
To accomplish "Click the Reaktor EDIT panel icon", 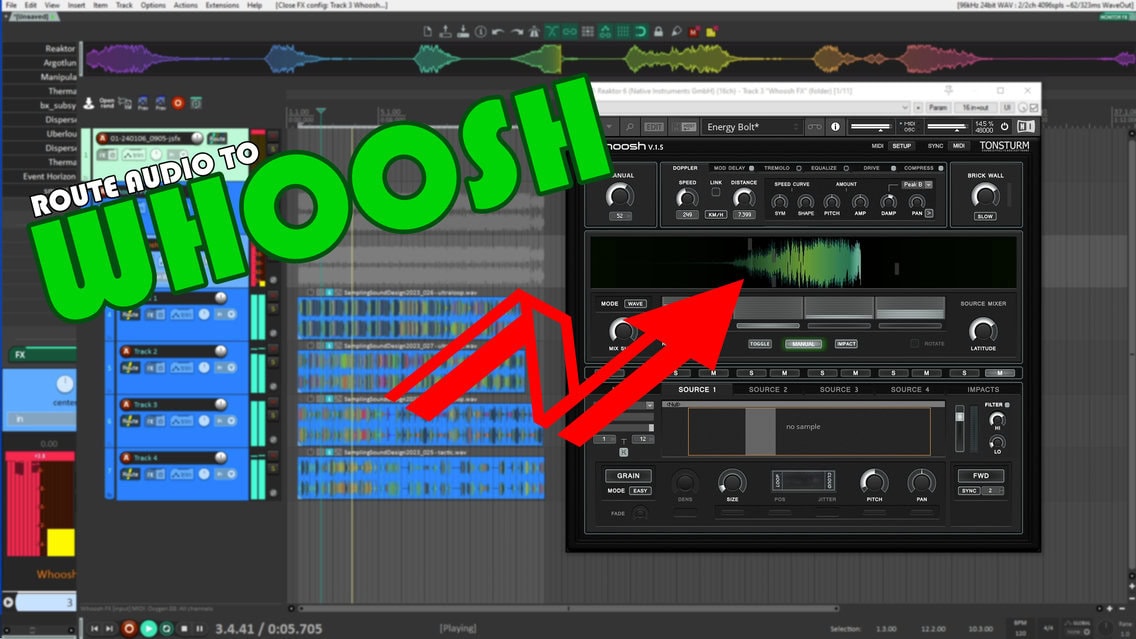I will [x=654, y=127].
